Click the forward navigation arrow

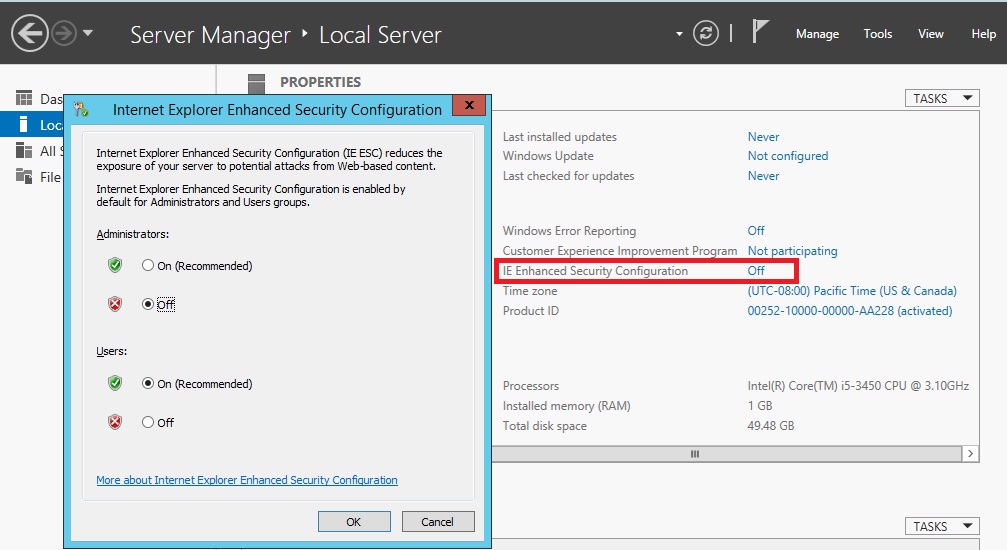click(64, 35)
